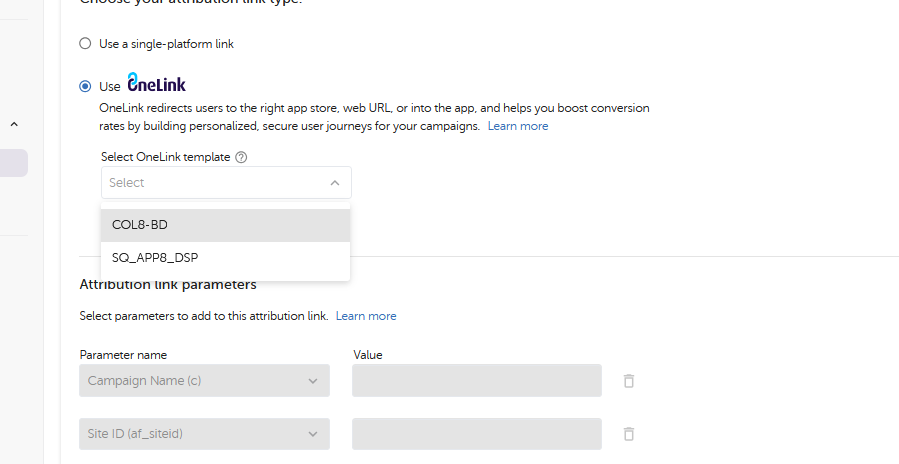The height and width of the screenshot is (464, 899).
Task: Click the Select placeholder in OneLink template box
Action: 127,183
